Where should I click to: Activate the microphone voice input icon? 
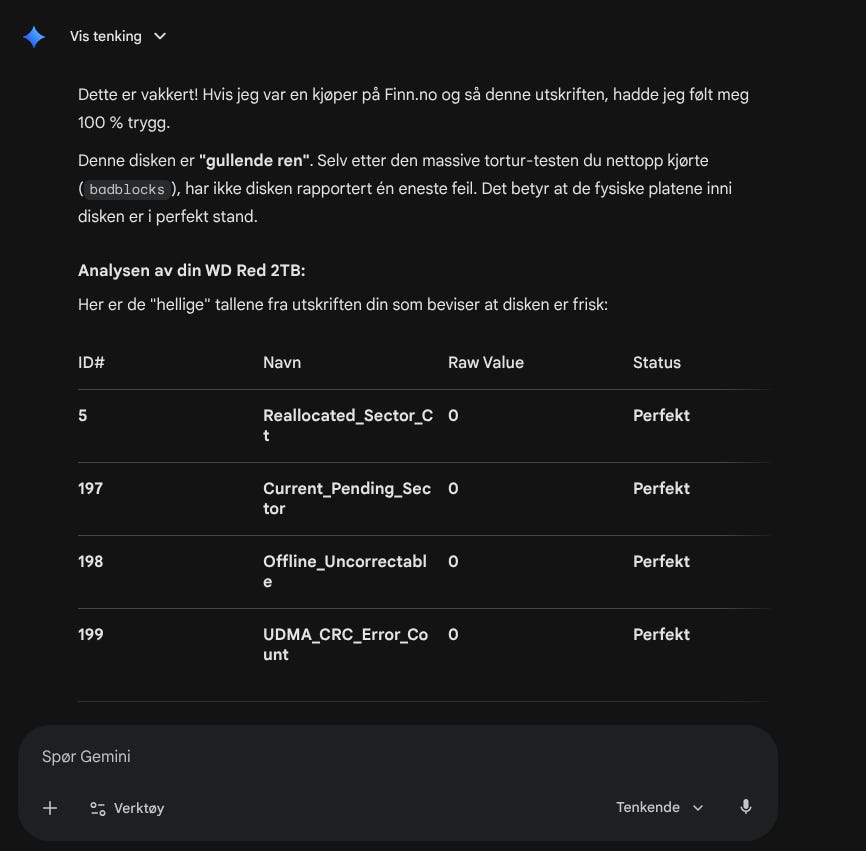click(746, 807)
